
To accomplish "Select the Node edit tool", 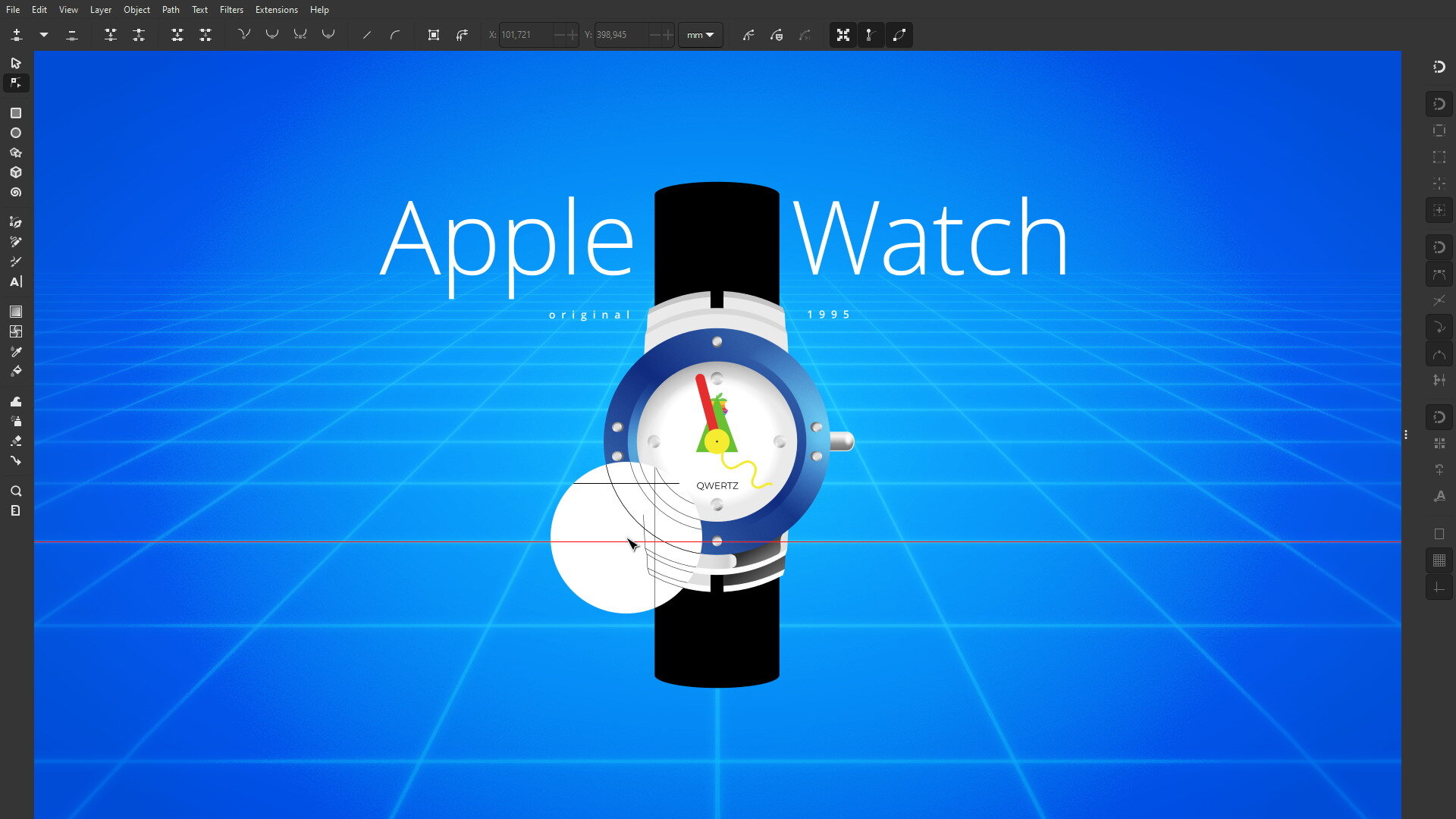I will tap(16, 83).
